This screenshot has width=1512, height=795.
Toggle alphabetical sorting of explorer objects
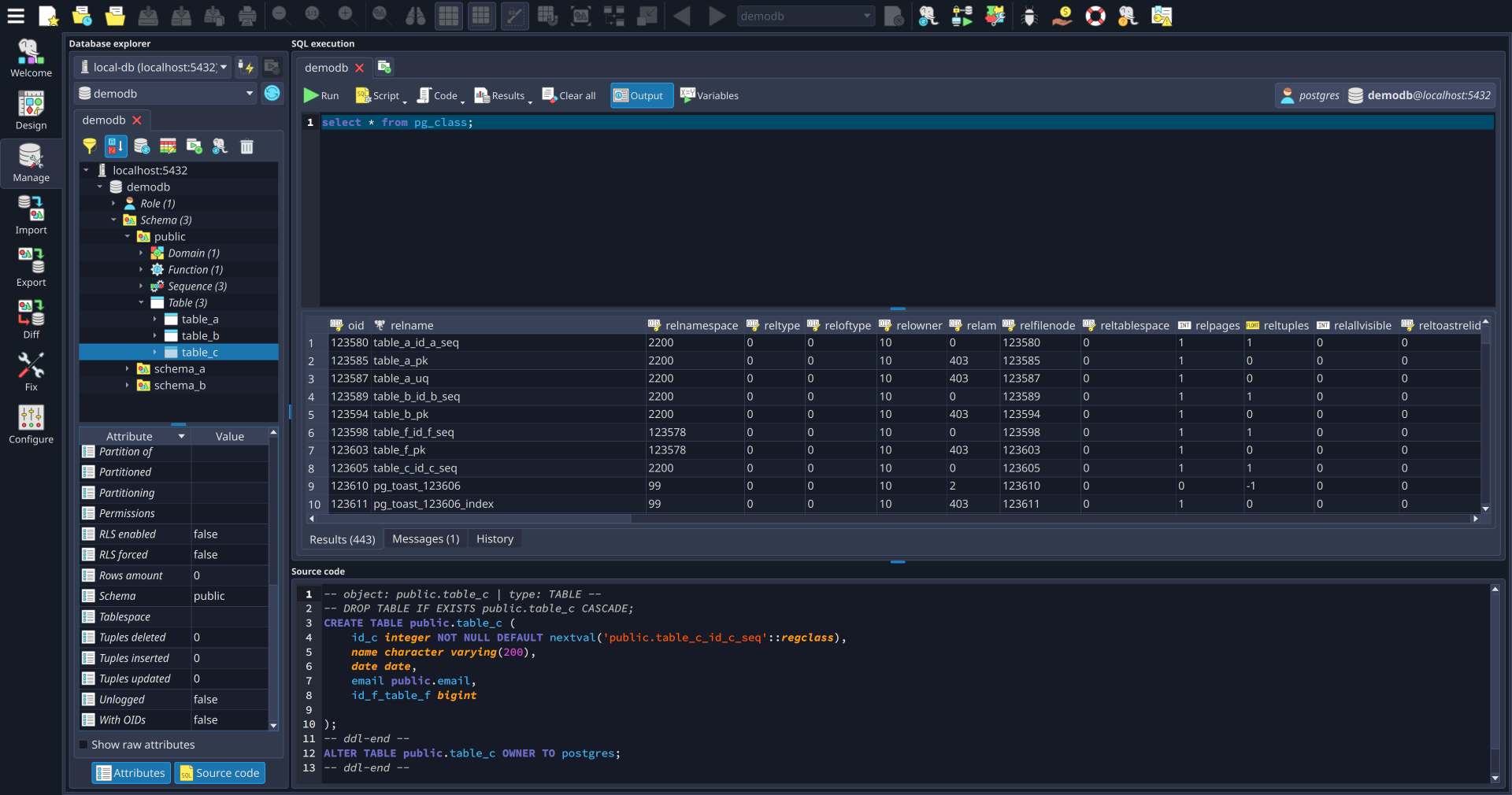[x=116, y=146]
